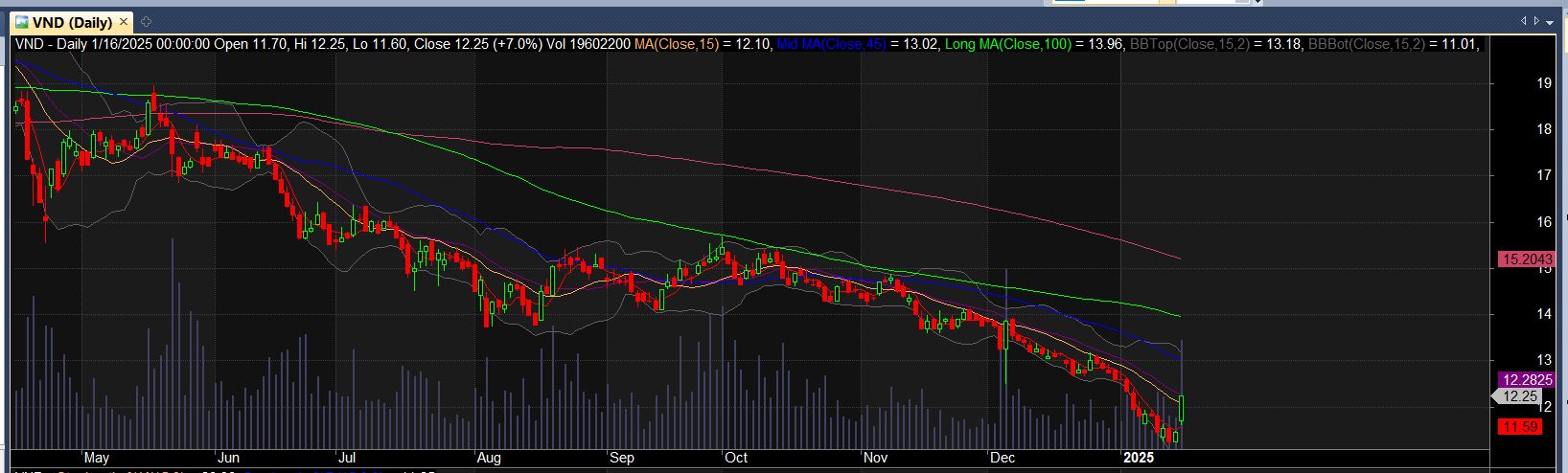Click the Jul label on time axis
The height and width of the screenshot is (473, 1568).
tap(347, 458)
